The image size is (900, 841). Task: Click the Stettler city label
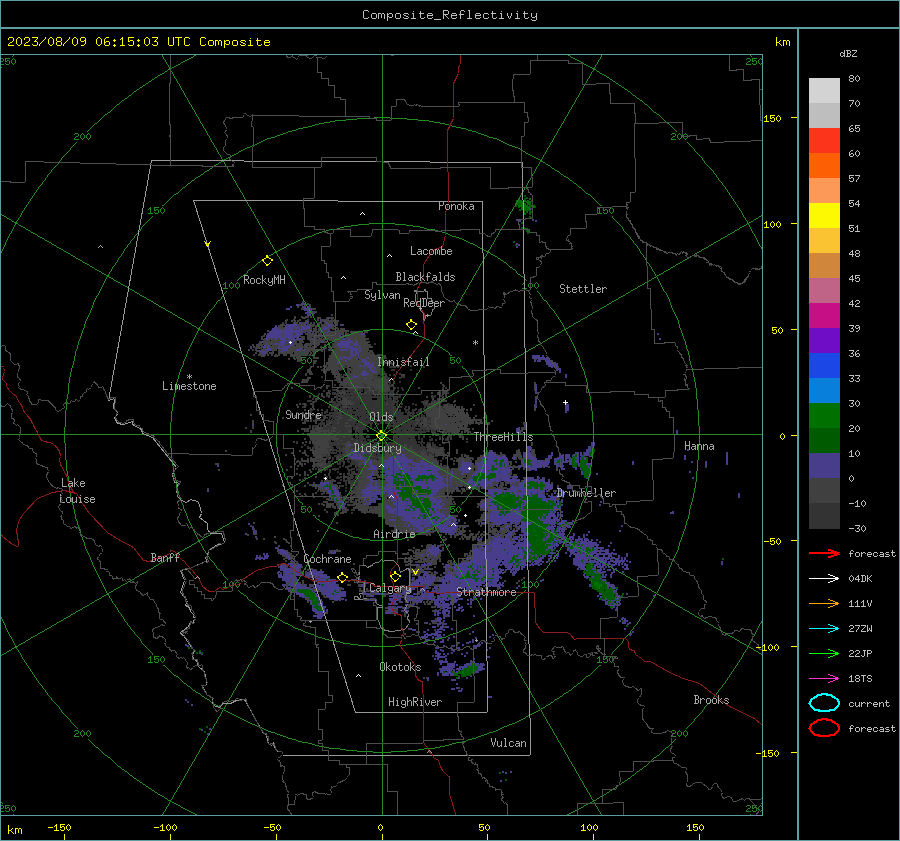583,289
